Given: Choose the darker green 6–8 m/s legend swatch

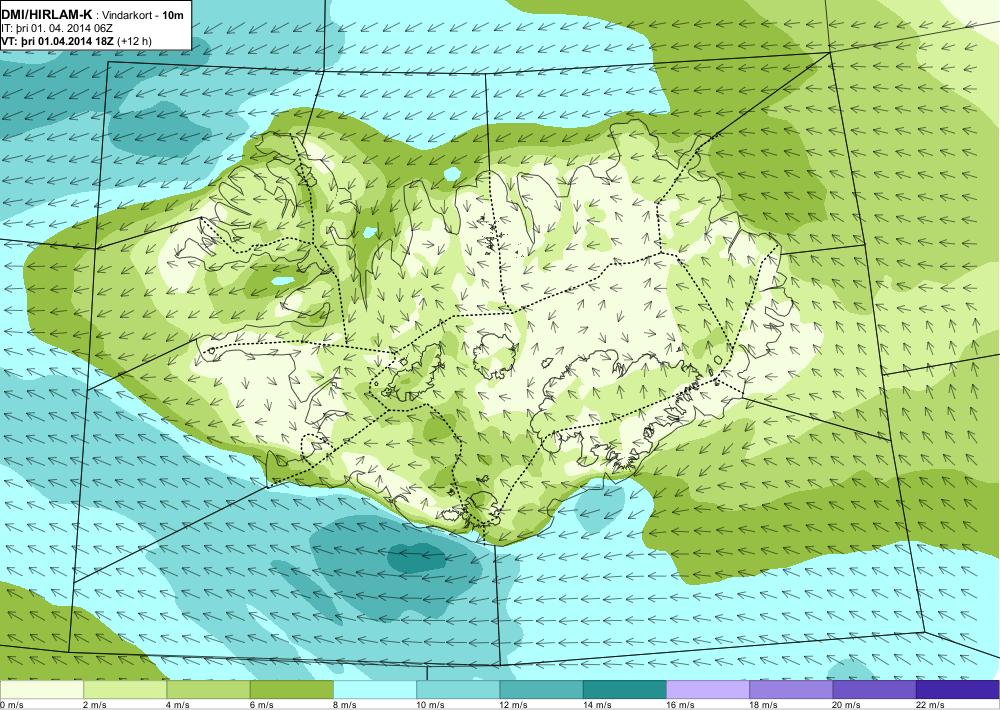Looking at the screenshot, I should 291,690.
